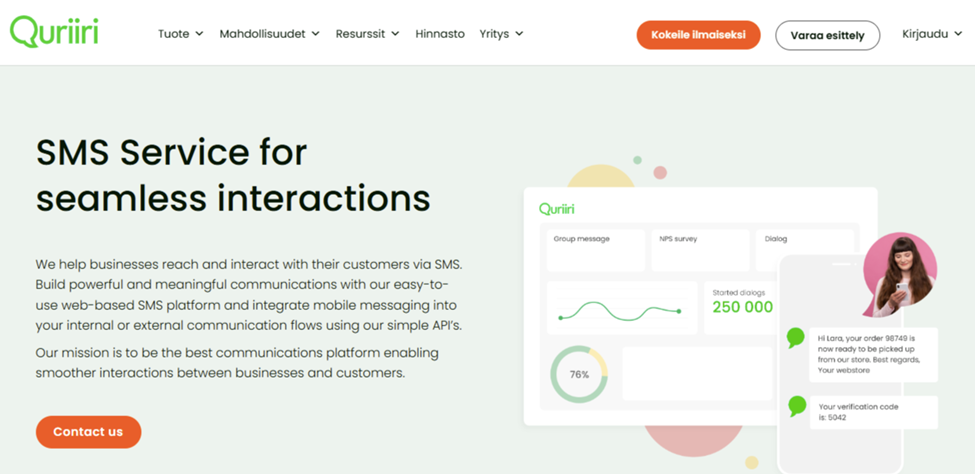This screenshot has height=474, width=975.
Task: Open the Mahdollisuudet menu
Action: click(269, 34)
